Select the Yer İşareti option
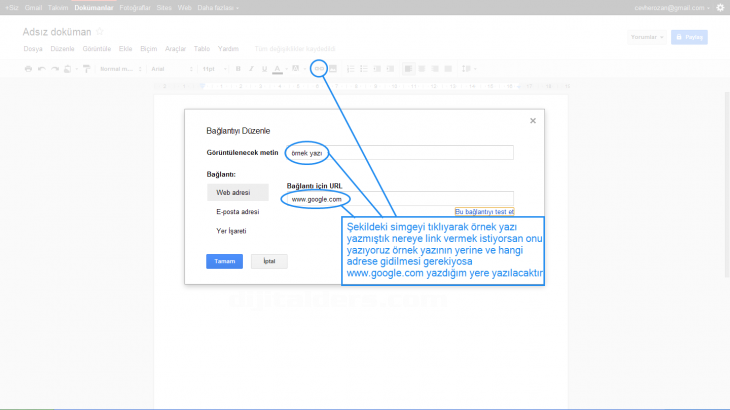The image size is (730, 410). coord(231,231)
